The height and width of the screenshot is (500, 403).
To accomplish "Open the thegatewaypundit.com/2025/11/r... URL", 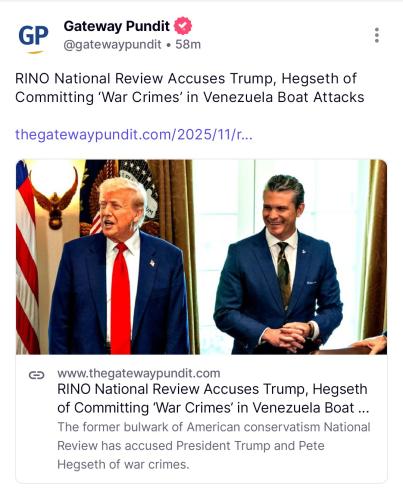I will tap(134, 135).
